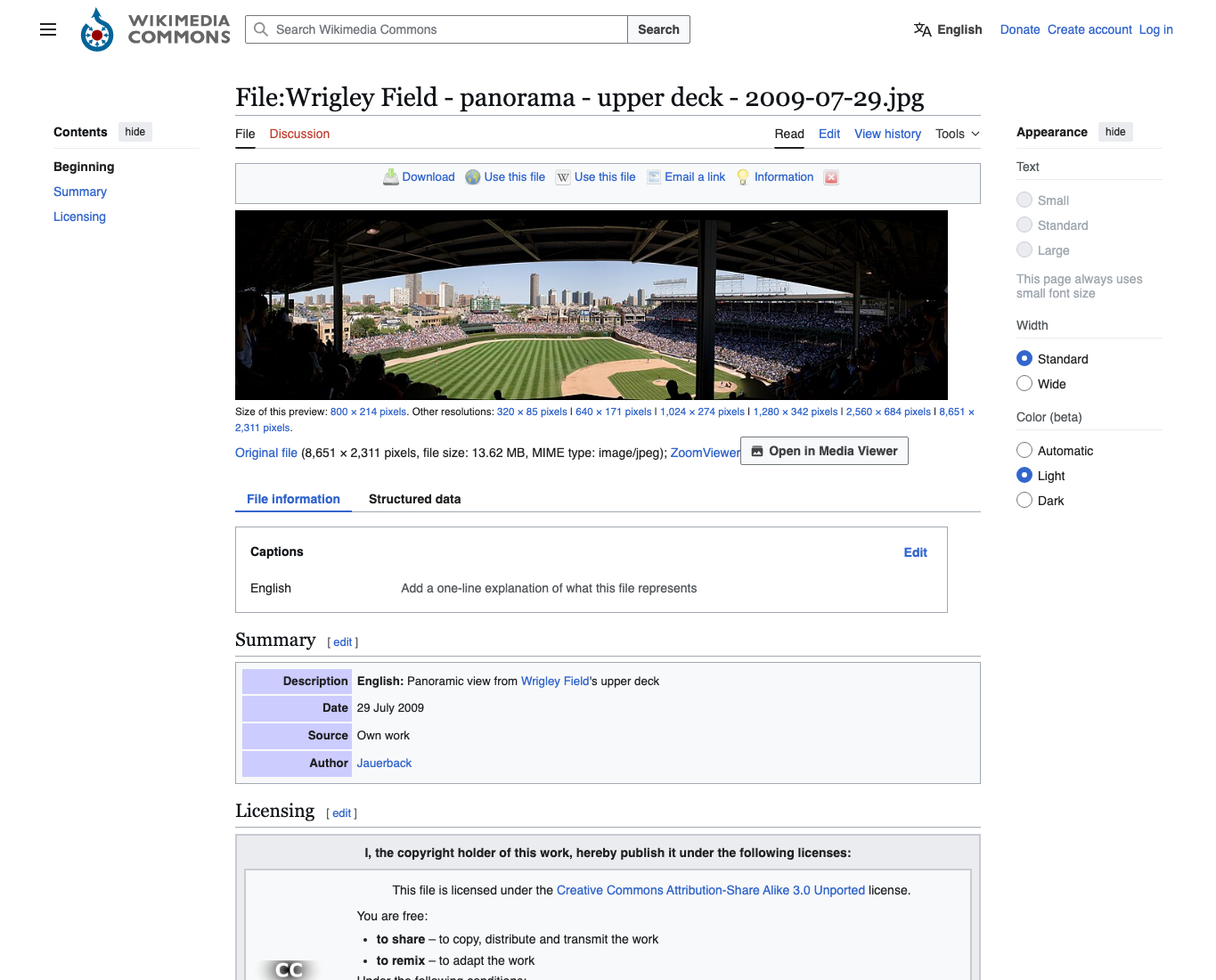The height and width of the screenshot is (980, 1216).
Task: Expand the Tools dropdown menu
Action: tap(958, 134)
